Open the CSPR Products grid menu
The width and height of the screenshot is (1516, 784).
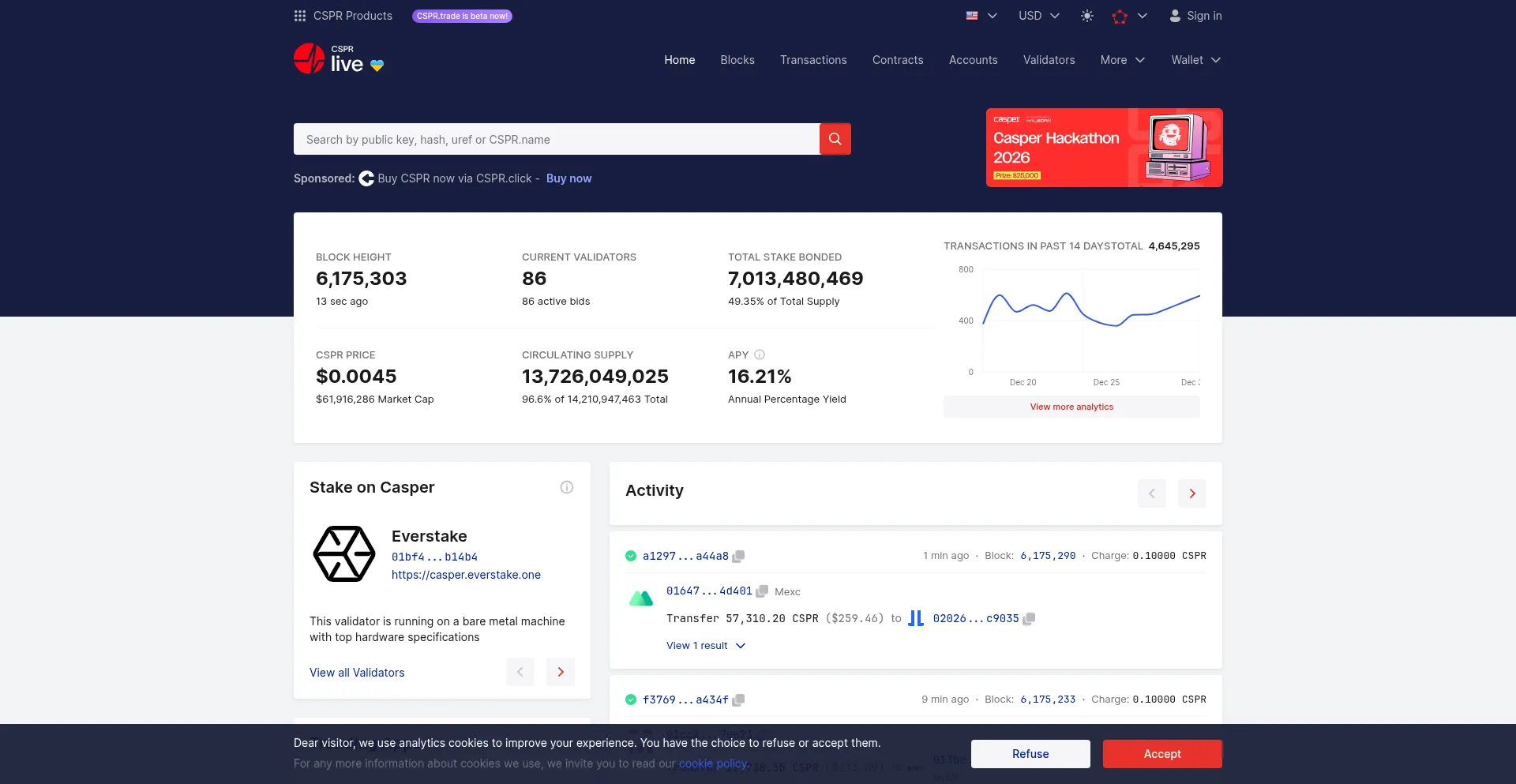(300, 16)
